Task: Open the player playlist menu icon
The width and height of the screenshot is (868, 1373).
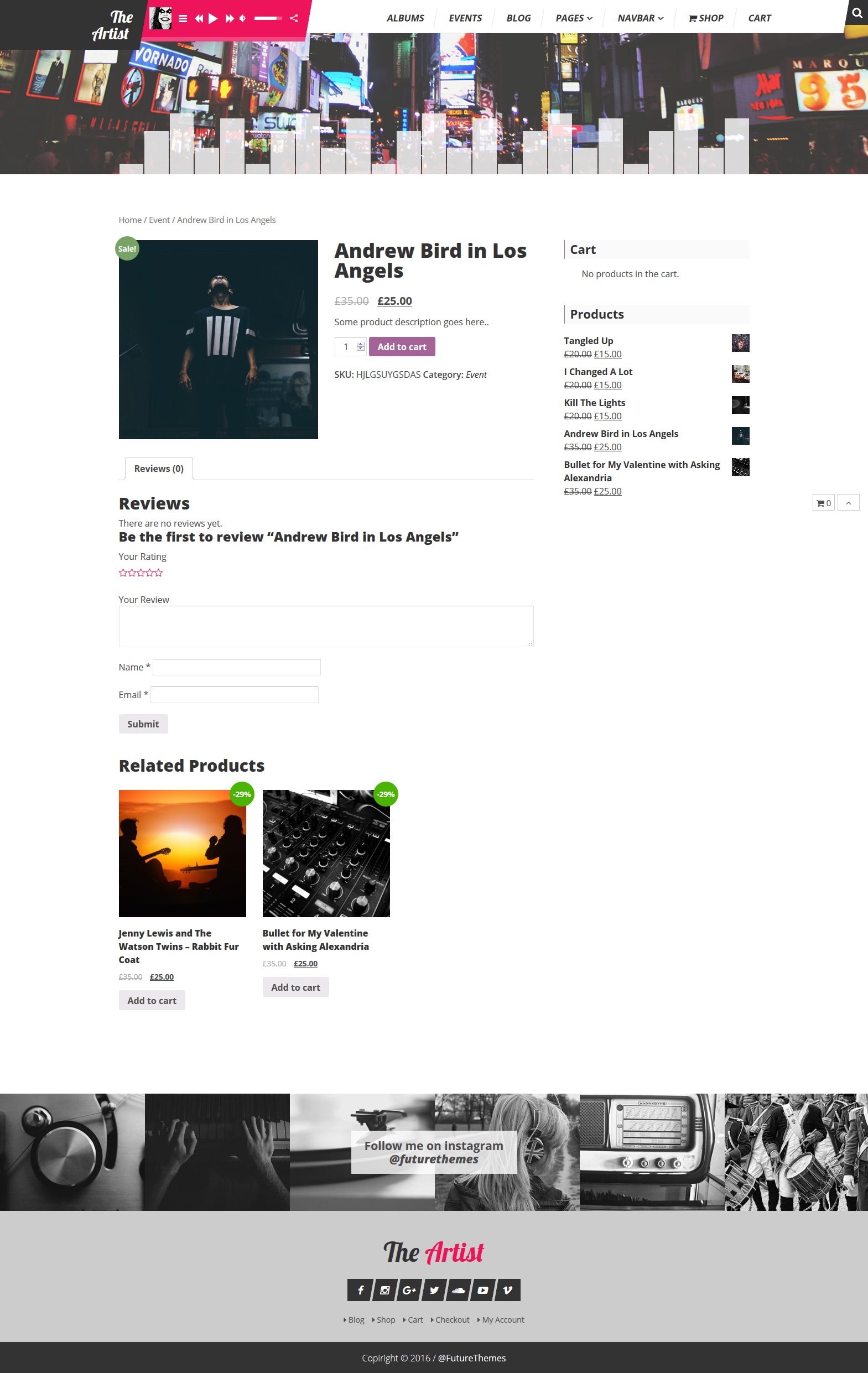Action: [183, 18]
